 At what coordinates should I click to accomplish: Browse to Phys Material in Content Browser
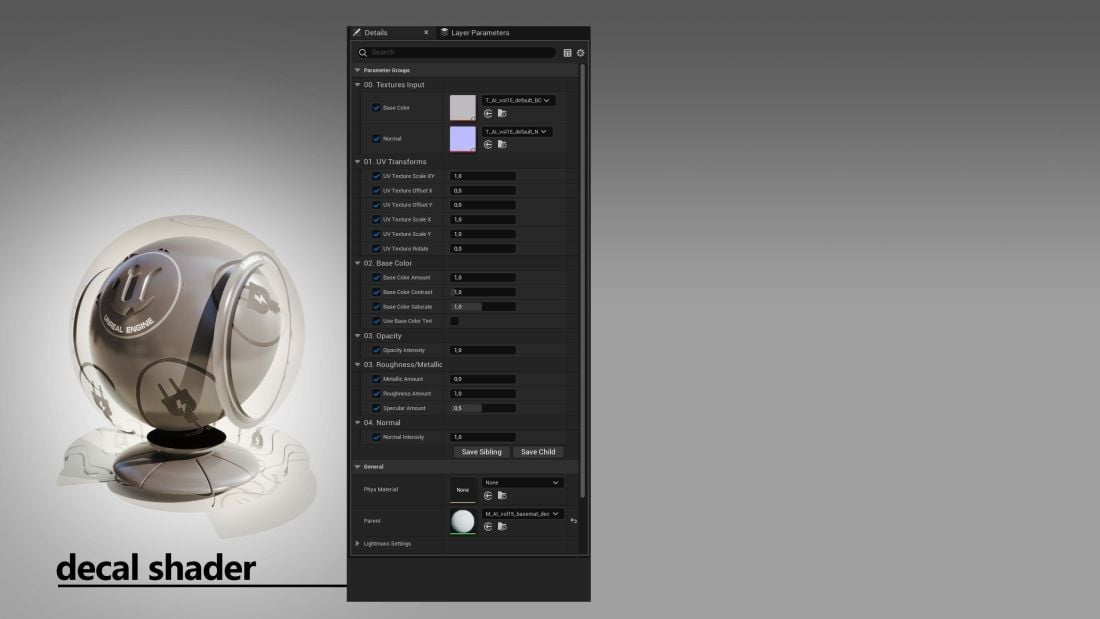pos(502,495)
